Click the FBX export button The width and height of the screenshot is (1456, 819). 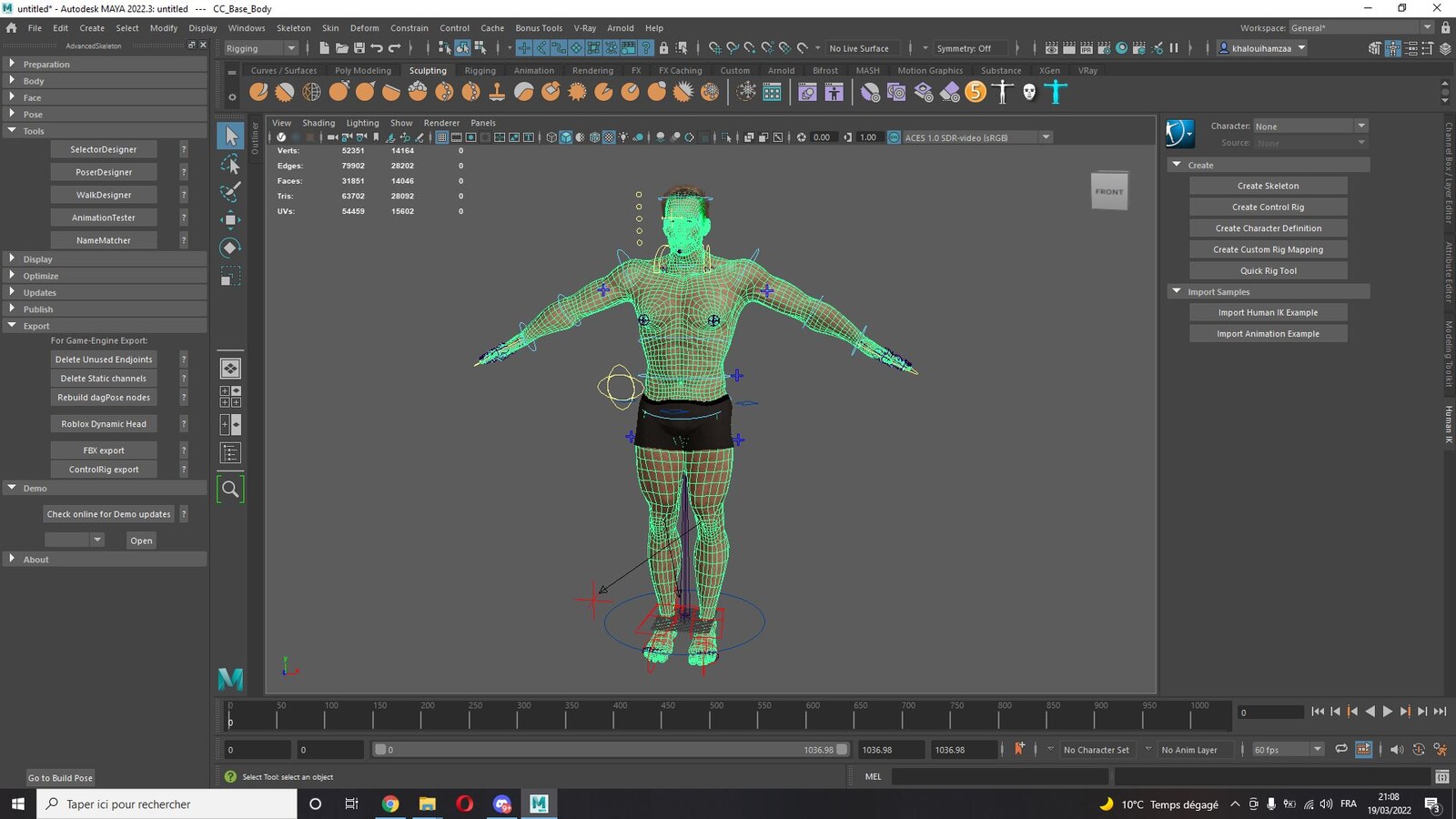tap(104, 450)
